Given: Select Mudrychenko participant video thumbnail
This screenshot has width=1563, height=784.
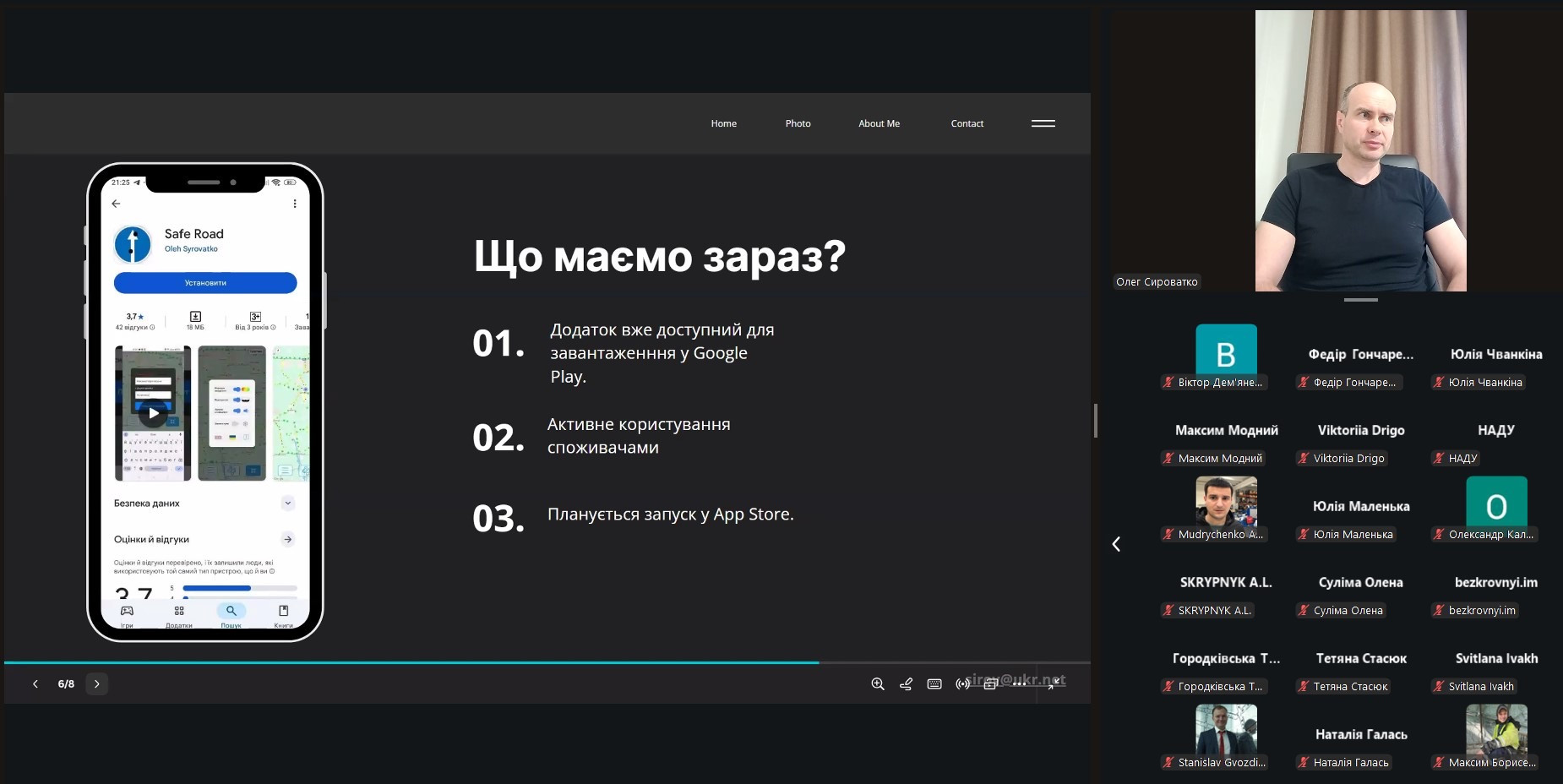Looking at the screenshot, I should (1226, 502).
